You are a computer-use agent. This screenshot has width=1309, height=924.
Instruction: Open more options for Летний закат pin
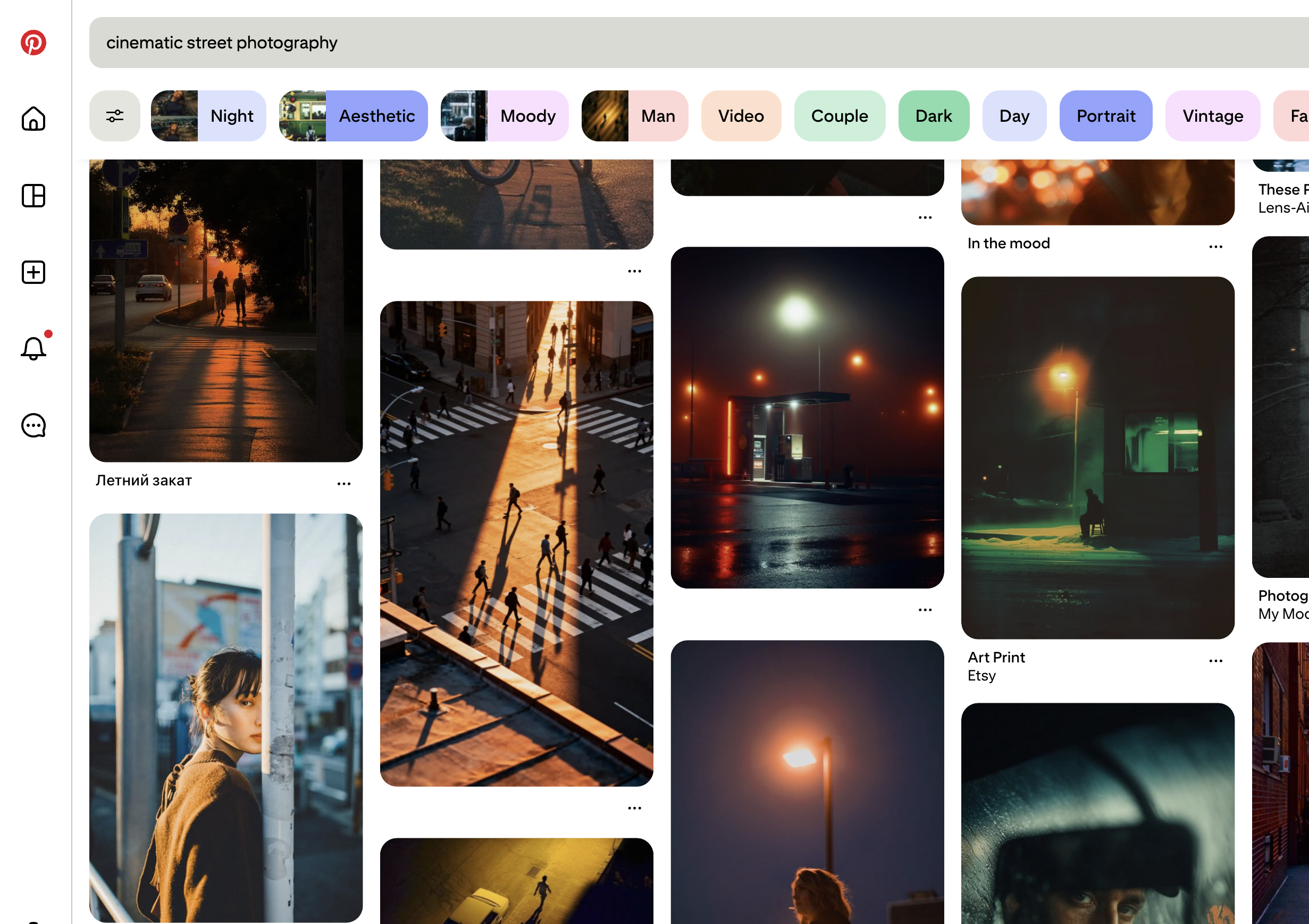[x=344, y=483]
